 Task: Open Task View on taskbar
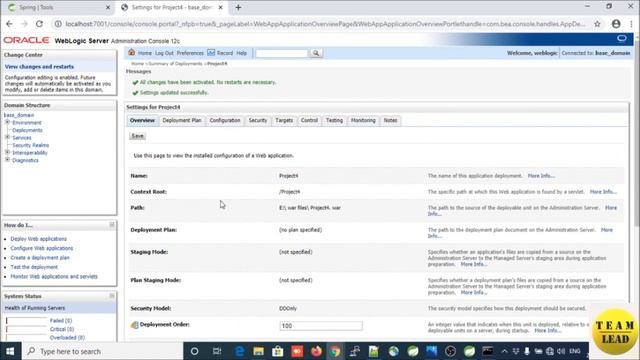pos(217,351)
